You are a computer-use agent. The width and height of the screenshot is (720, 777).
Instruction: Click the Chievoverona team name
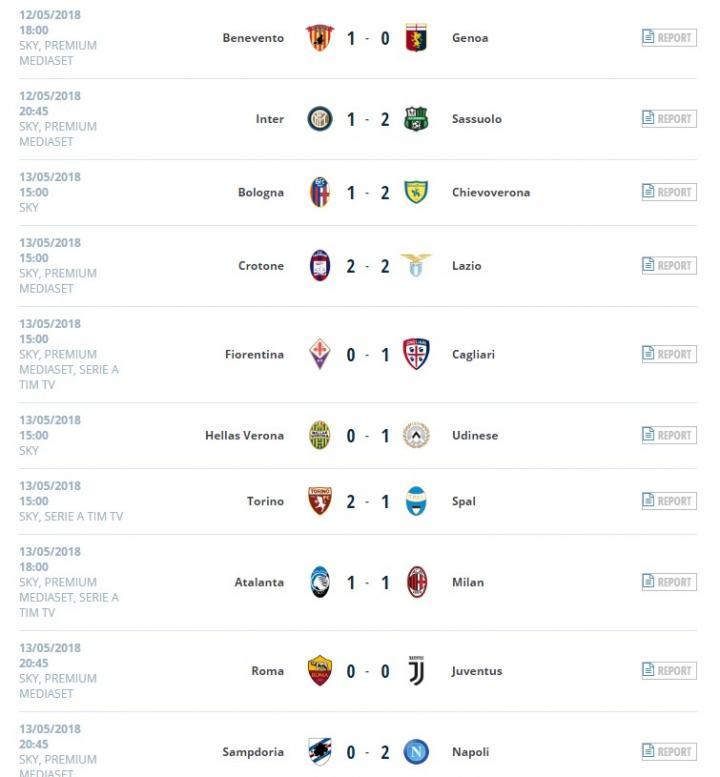click(490, 192)
